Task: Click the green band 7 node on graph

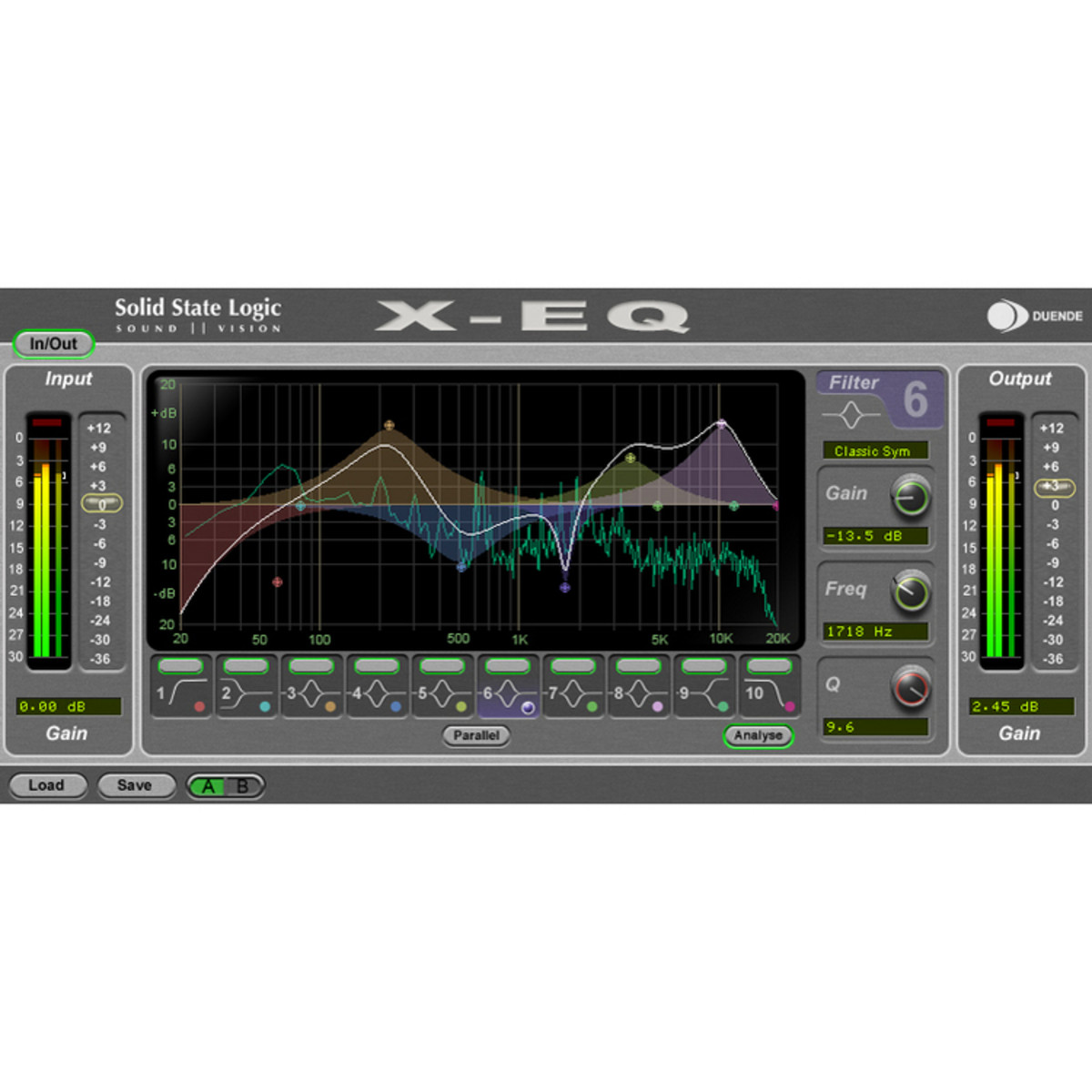Action: (658, 505)
